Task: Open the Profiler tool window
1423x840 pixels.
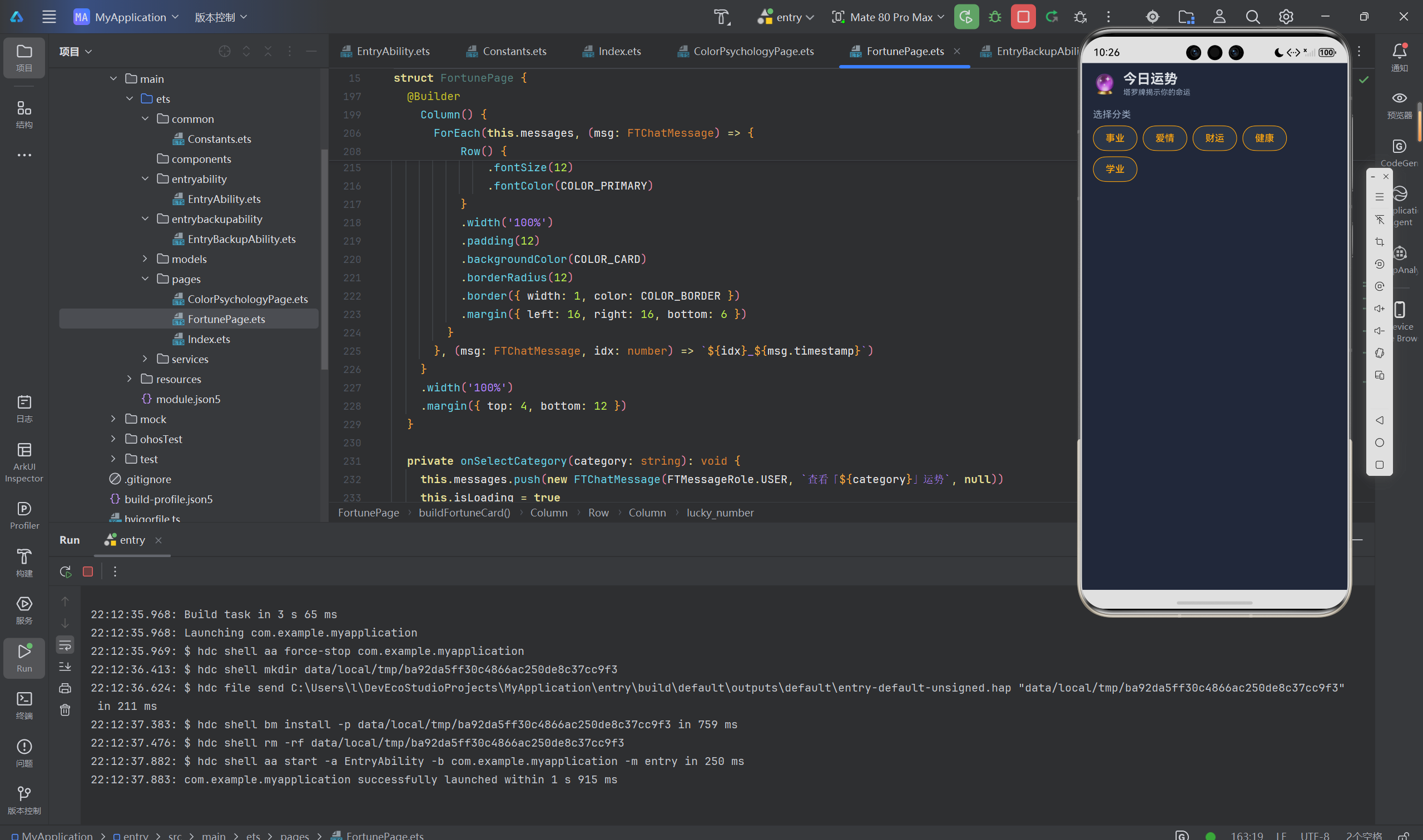Action: [x=24, y=515]
